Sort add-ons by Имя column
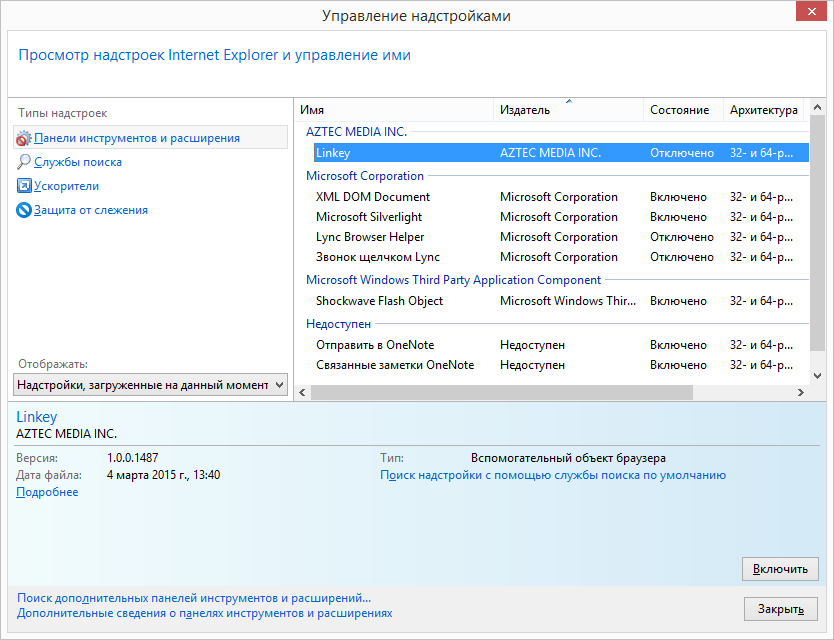 coord(394,110)
